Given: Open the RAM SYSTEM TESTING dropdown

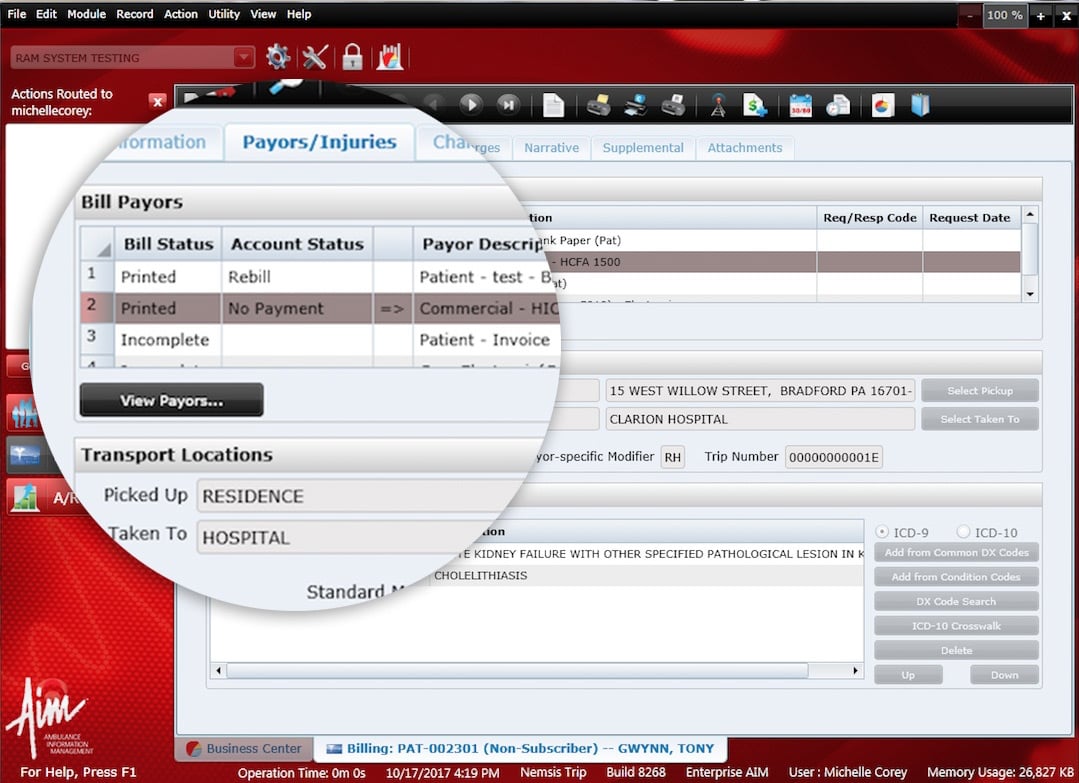Looking at the screenshot, I should 243,58.
